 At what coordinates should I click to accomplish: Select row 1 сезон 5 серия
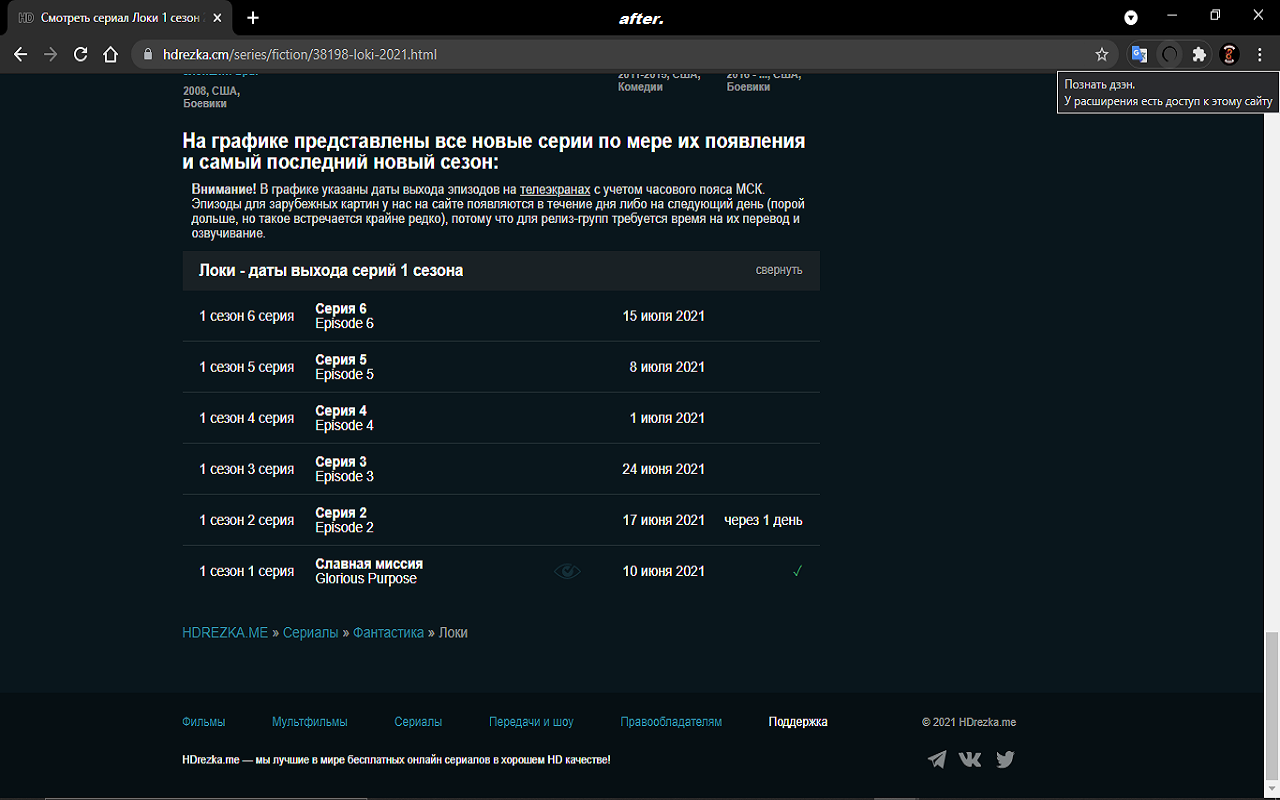point(501,367)
